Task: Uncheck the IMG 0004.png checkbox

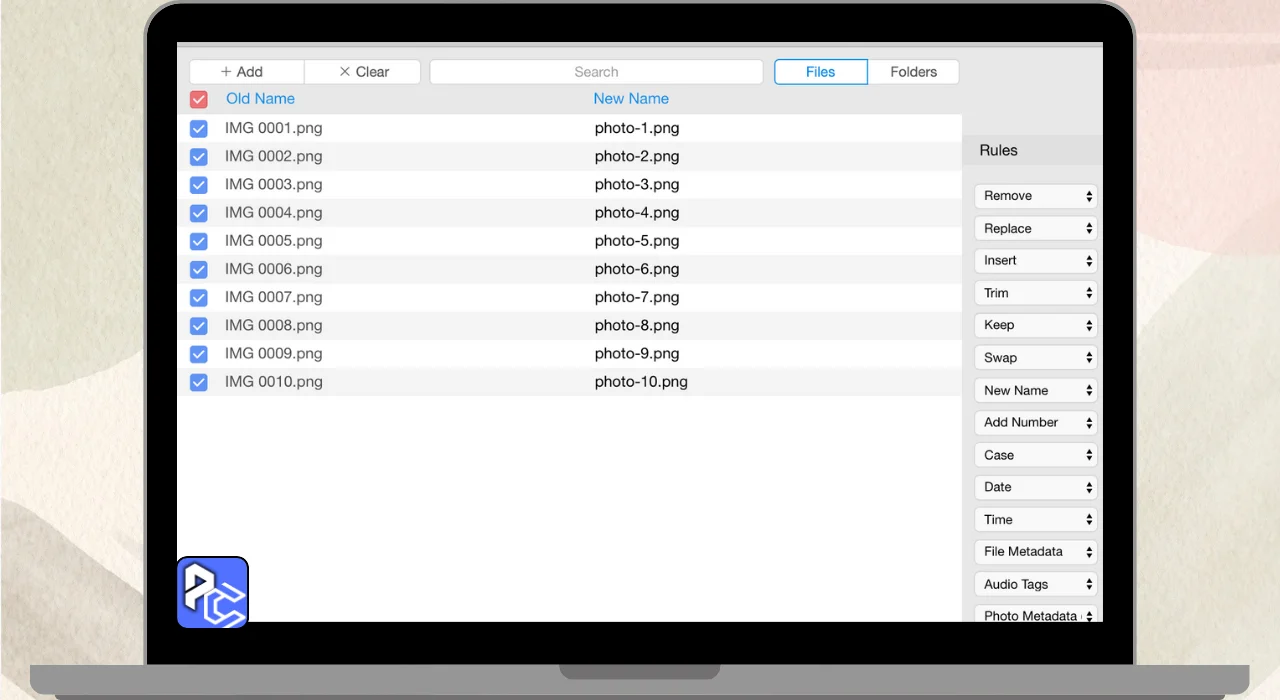Action: 198,213
